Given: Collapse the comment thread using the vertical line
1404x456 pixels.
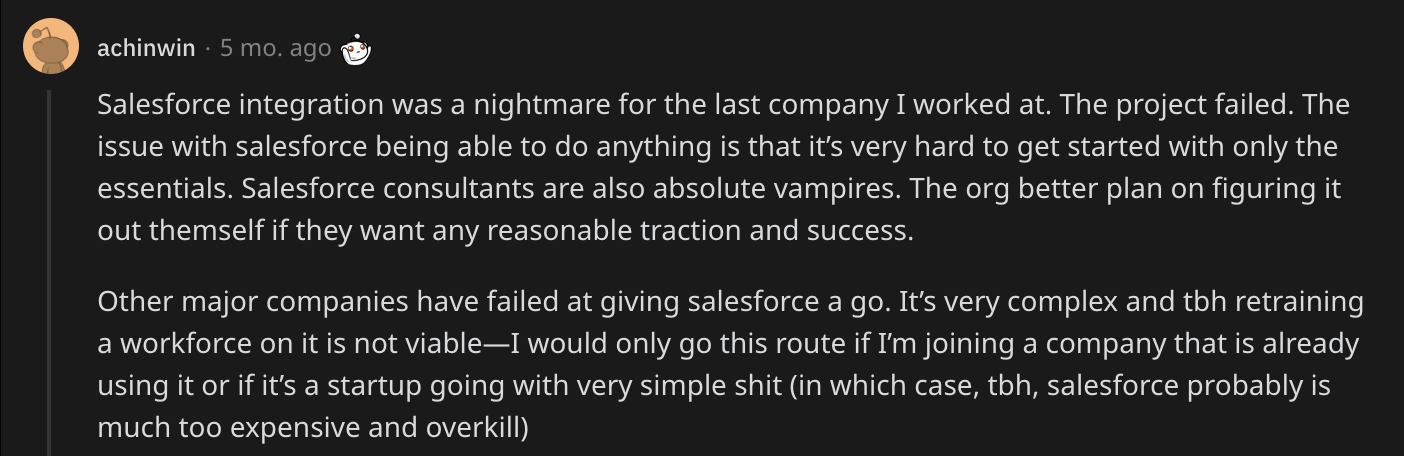Looking at the screenshot, I should pos(49,272).
